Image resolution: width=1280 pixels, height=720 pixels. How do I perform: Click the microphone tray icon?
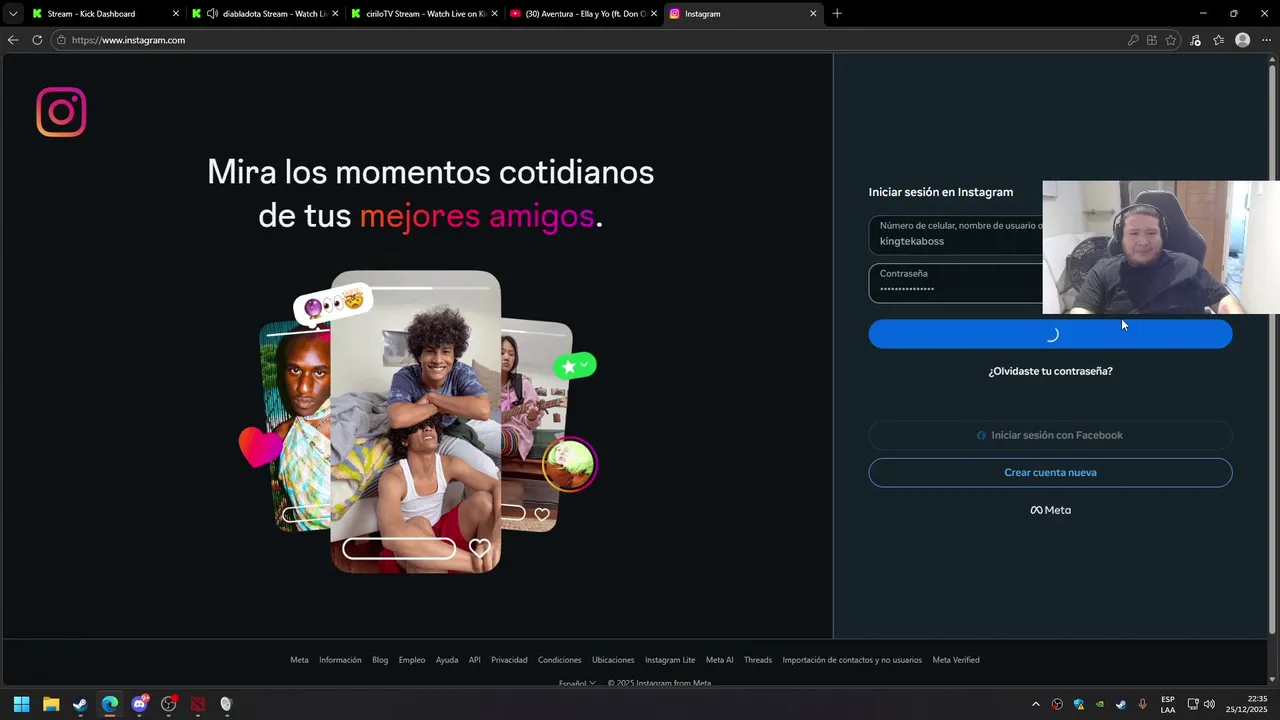pos(1143,704)
